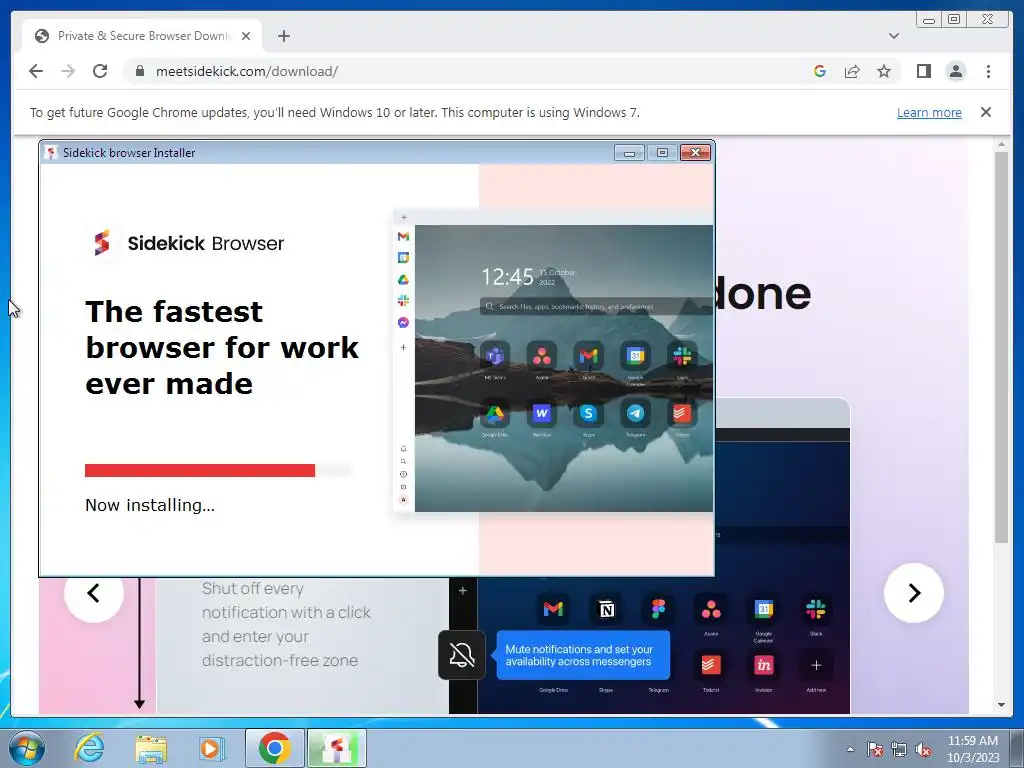This screenshot has height=768, width=1024.
Task: Click the padlock site info icon
Action: [x=139, y=71]
